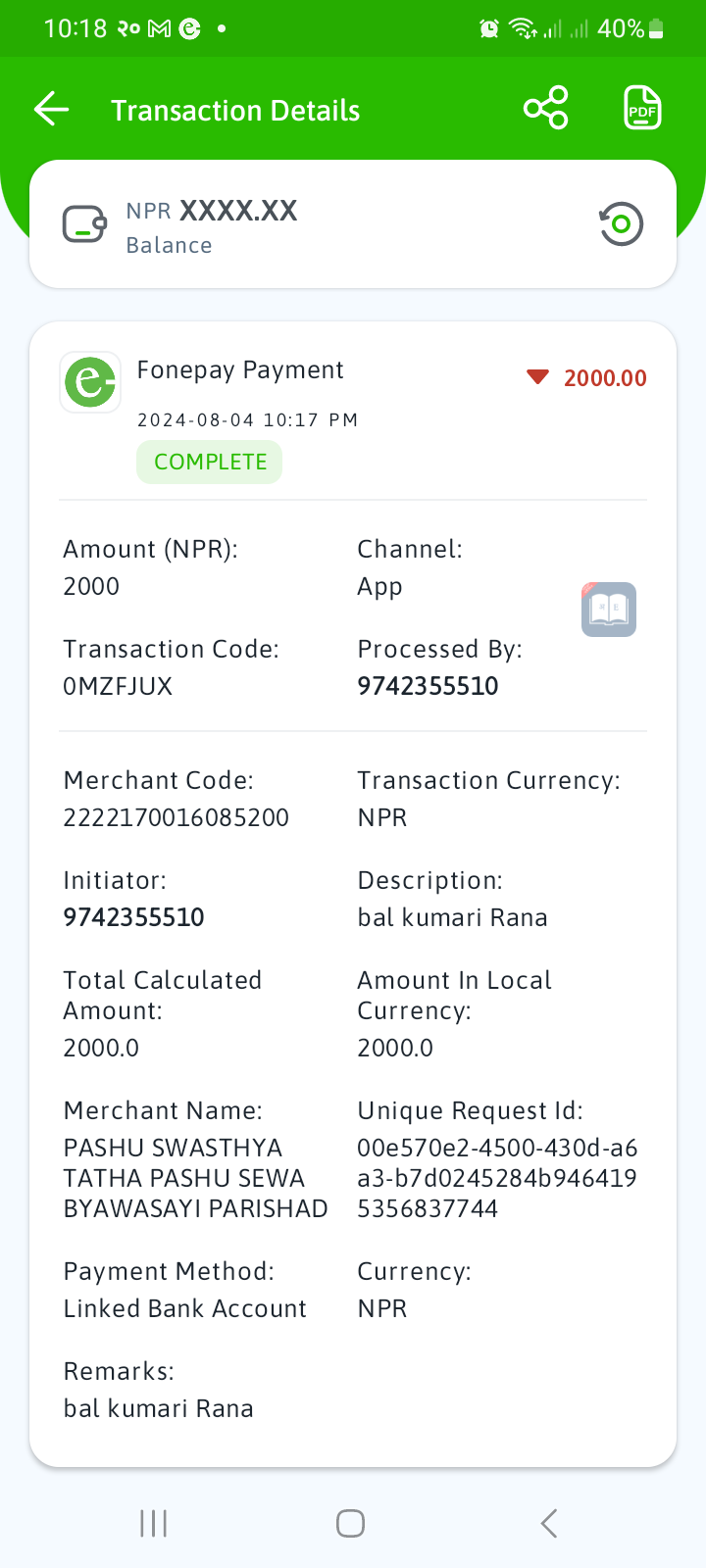Download the transaction as PDF
The height and width of the screenshot is (1568, 706).
tap(642, 108)
